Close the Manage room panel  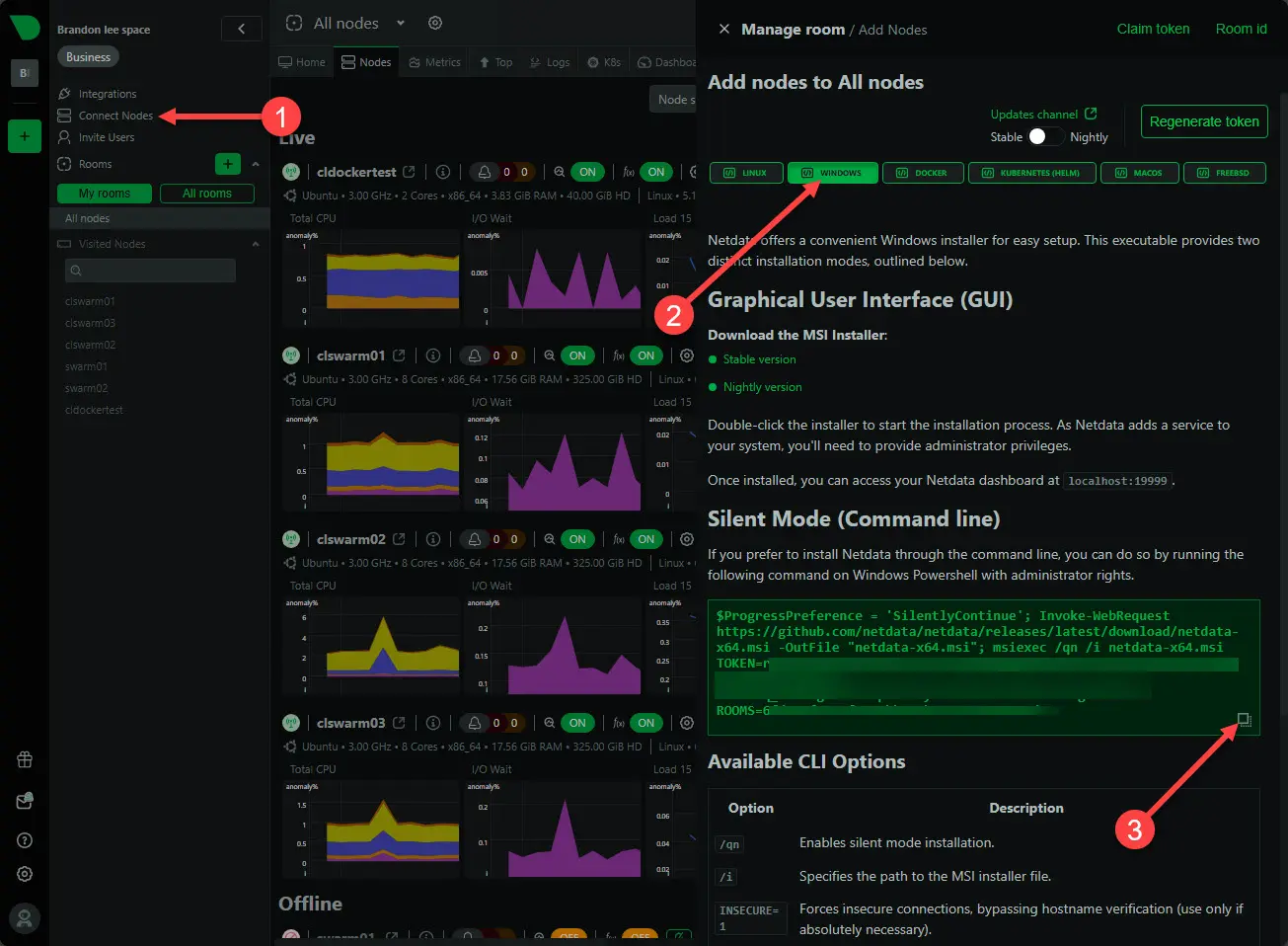tap(724, 30)
